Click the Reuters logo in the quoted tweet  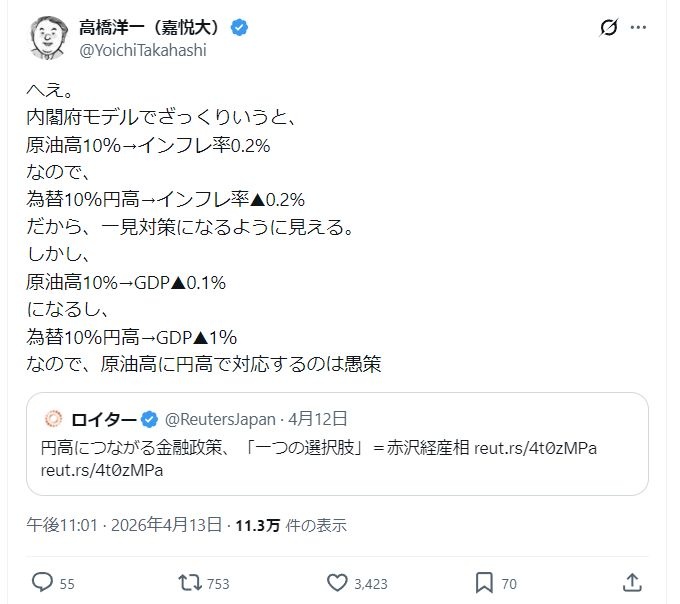[x=54, y=418]
